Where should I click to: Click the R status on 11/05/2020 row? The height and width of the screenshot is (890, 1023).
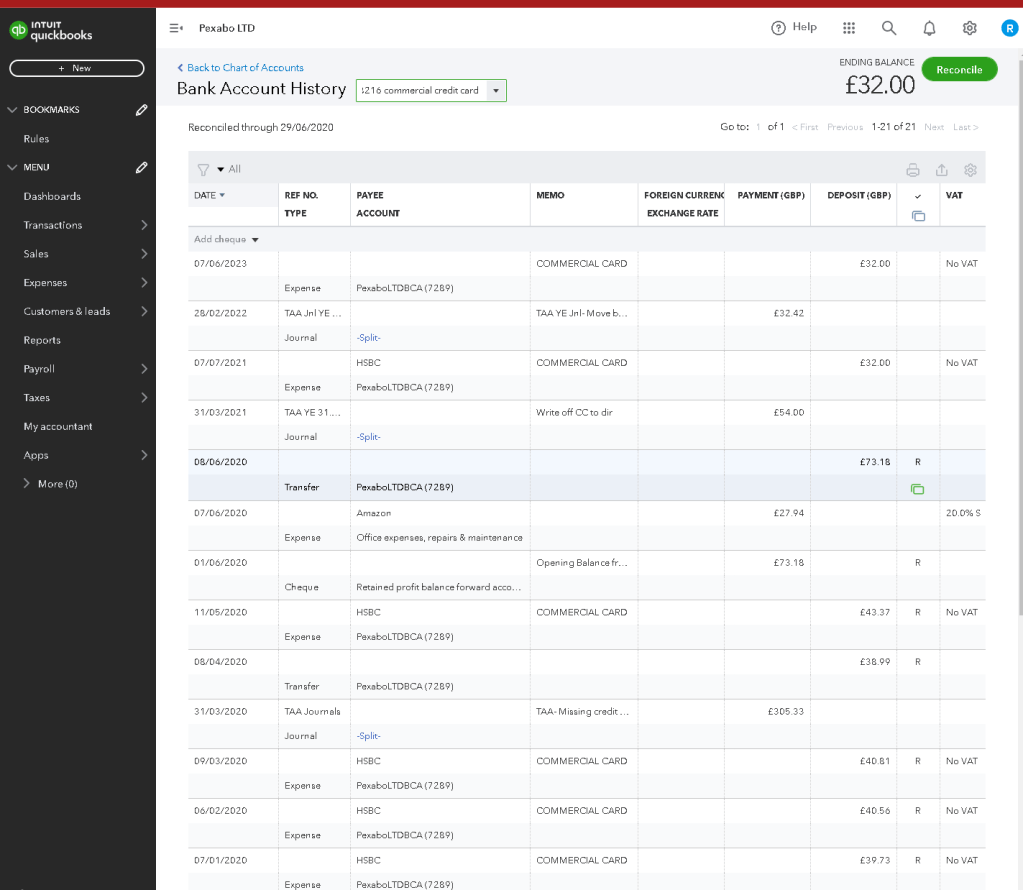[x=918, y=612]
